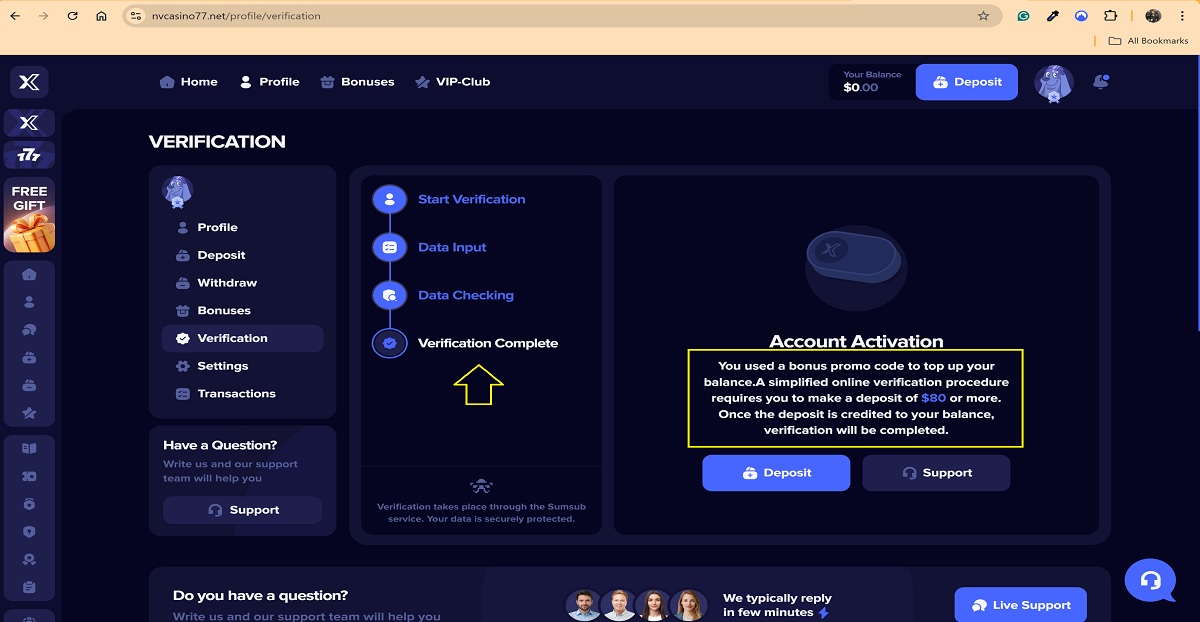The height and width of the screenshot is (622, 1200).
Task: Select the Verification Complete step
Action: tap(487, 343)
